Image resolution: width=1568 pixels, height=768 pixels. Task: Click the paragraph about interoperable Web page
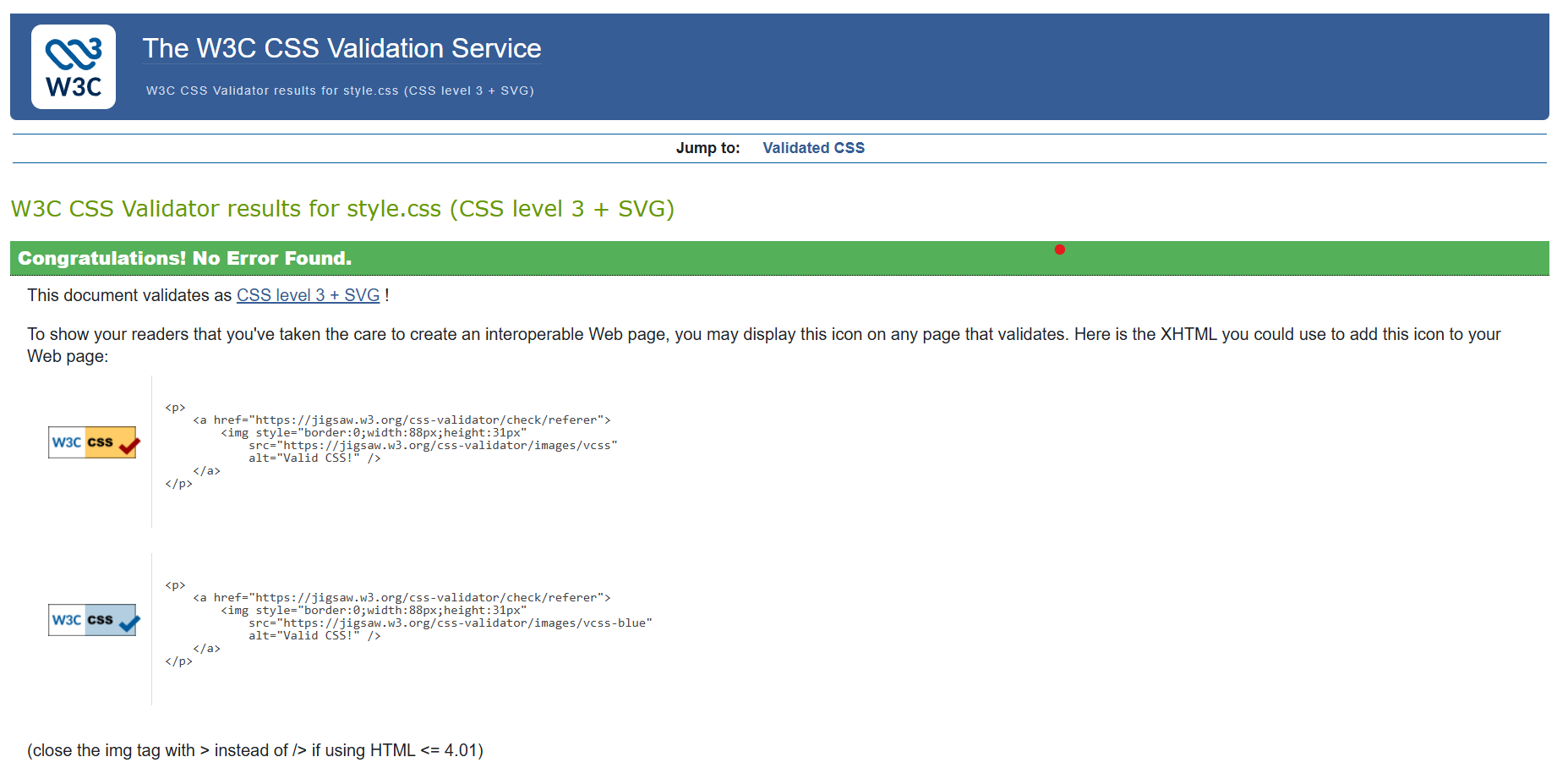click(764, 345)
